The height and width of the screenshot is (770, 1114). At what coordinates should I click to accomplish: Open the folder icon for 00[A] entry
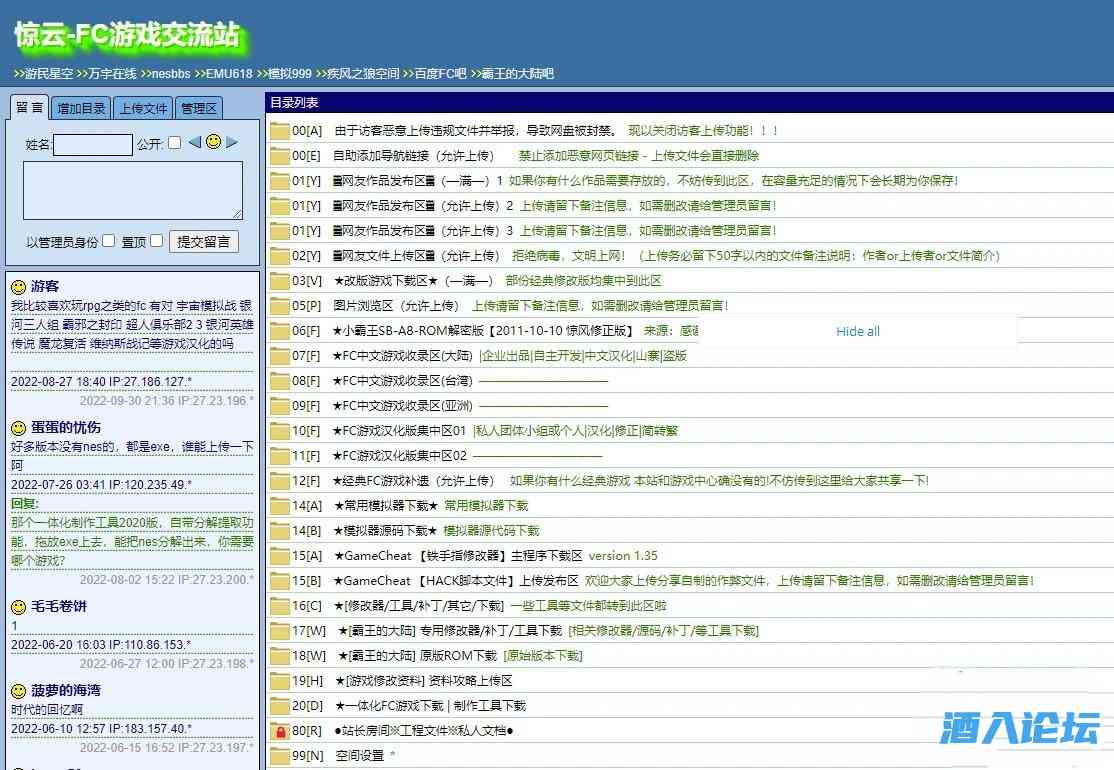pos(279,131)
